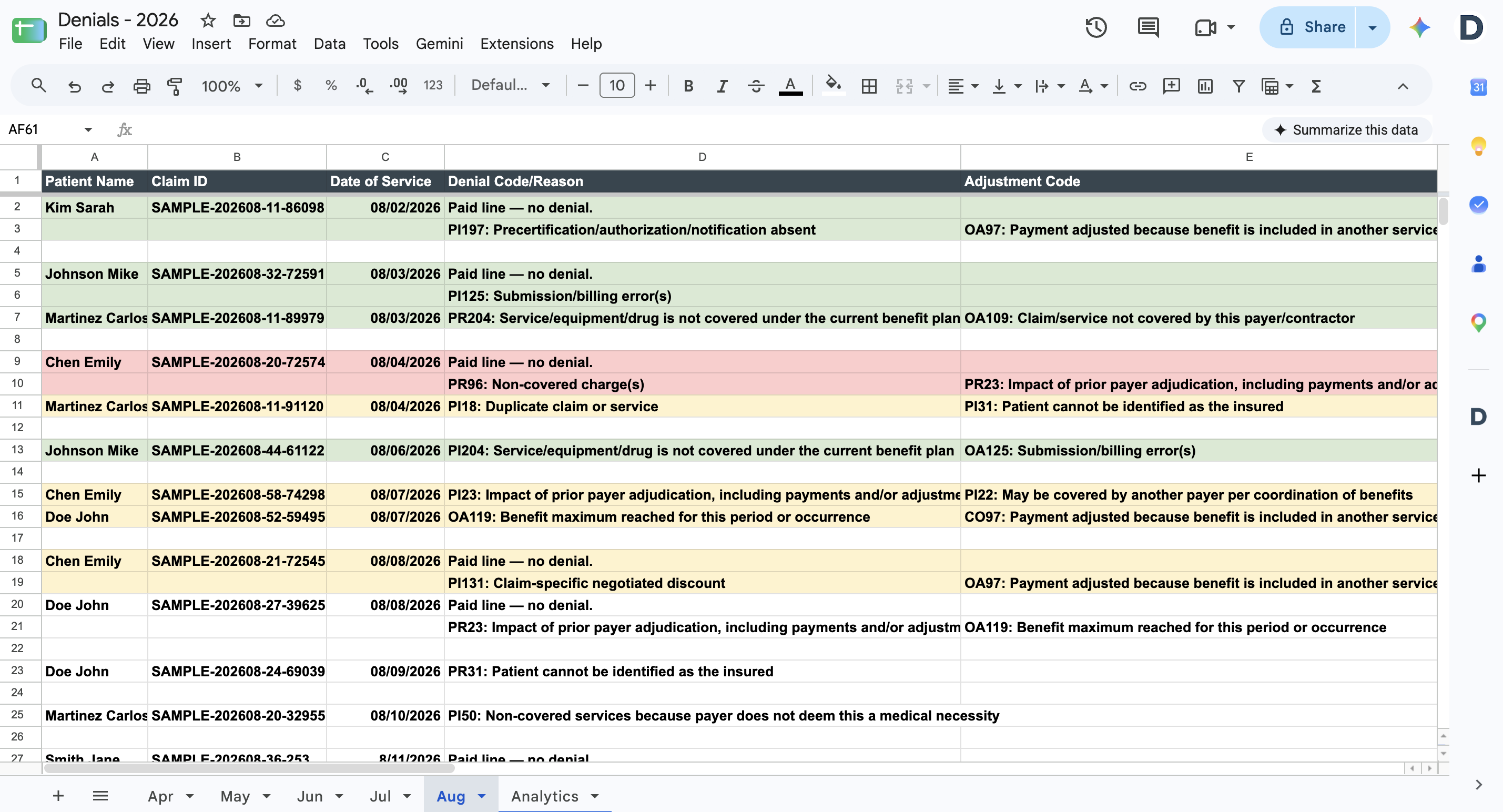The image size is (1503, 812).
Task: Open the Aug sheet tab dropdown arrow
Action: (x=481, y=796)
